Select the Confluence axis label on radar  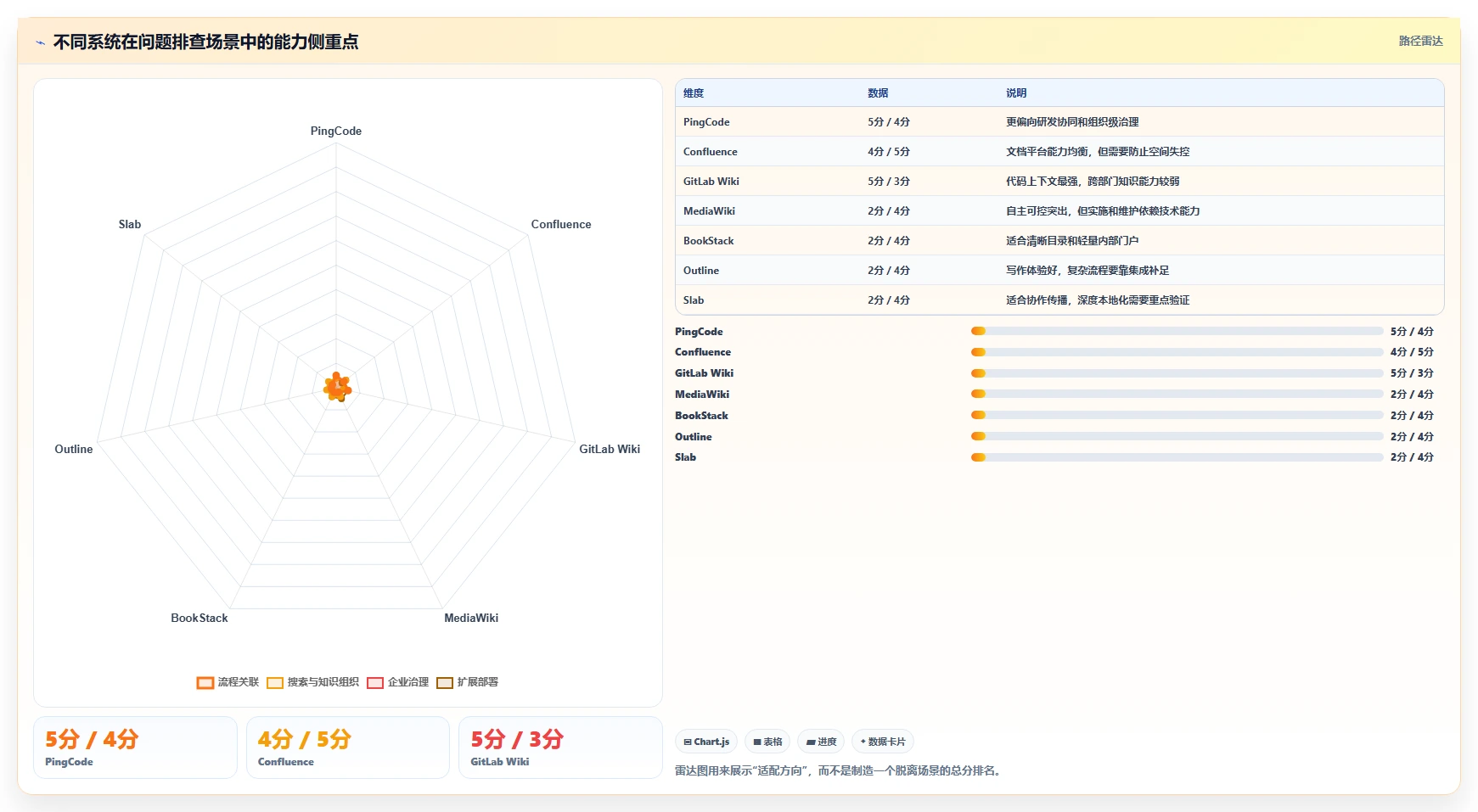[561, 224]
